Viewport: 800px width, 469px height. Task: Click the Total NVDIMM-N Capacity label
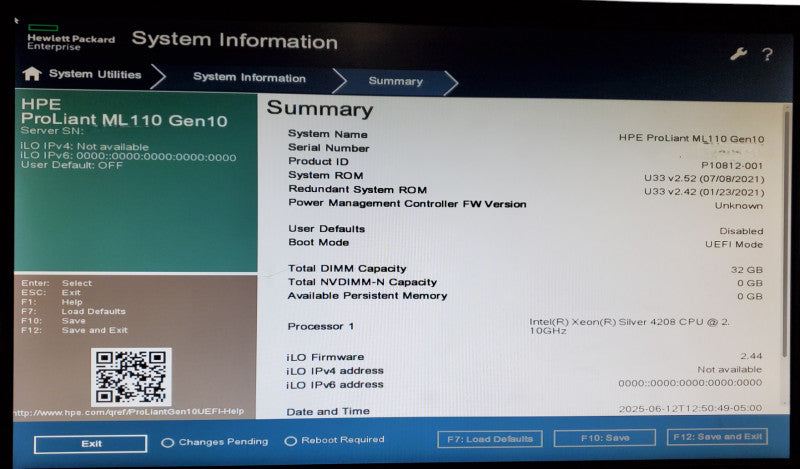pyautogui.click(x=362, y=282)
